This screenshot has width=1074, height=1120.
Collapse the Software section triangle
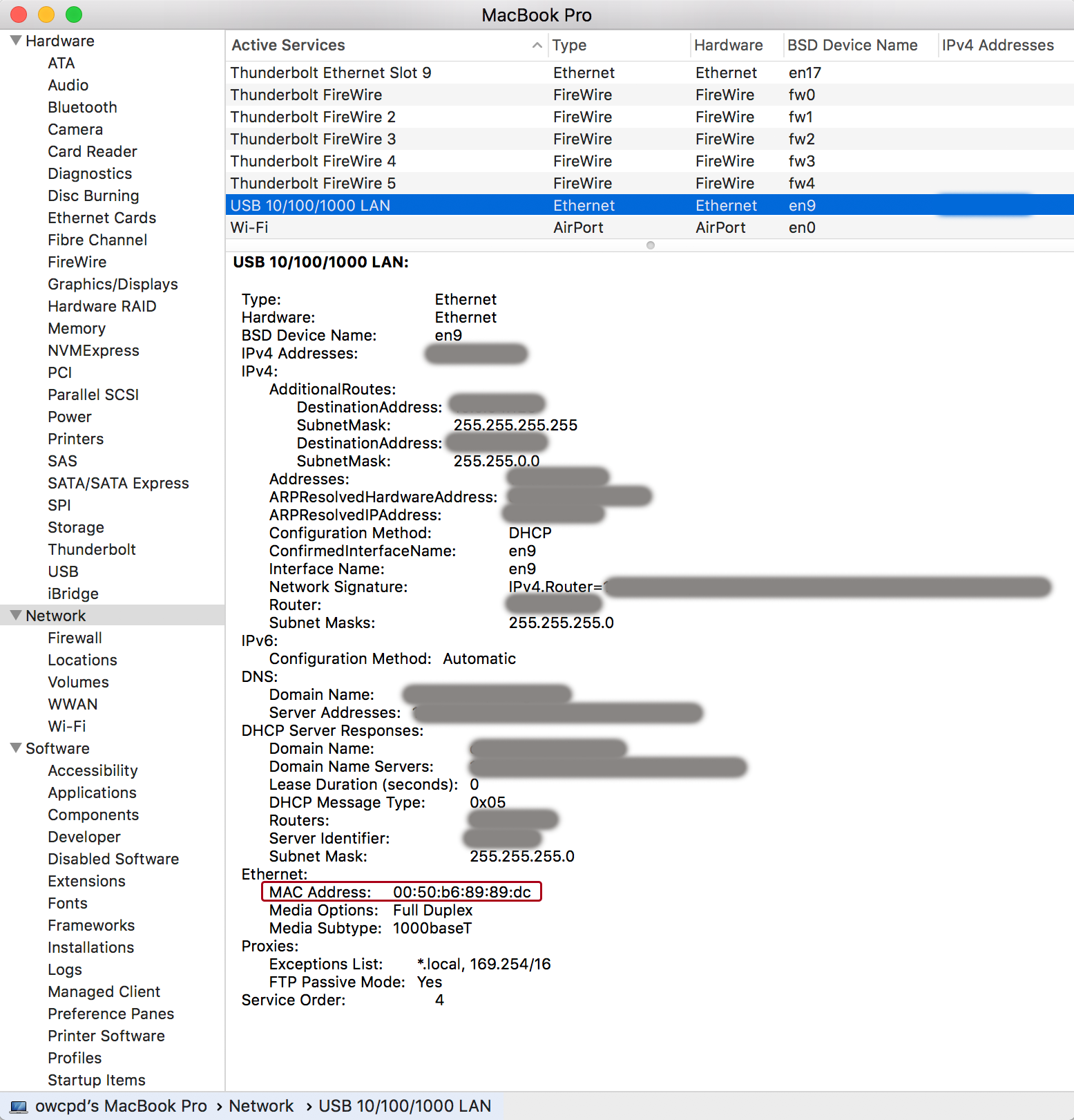tap(15, 748)
